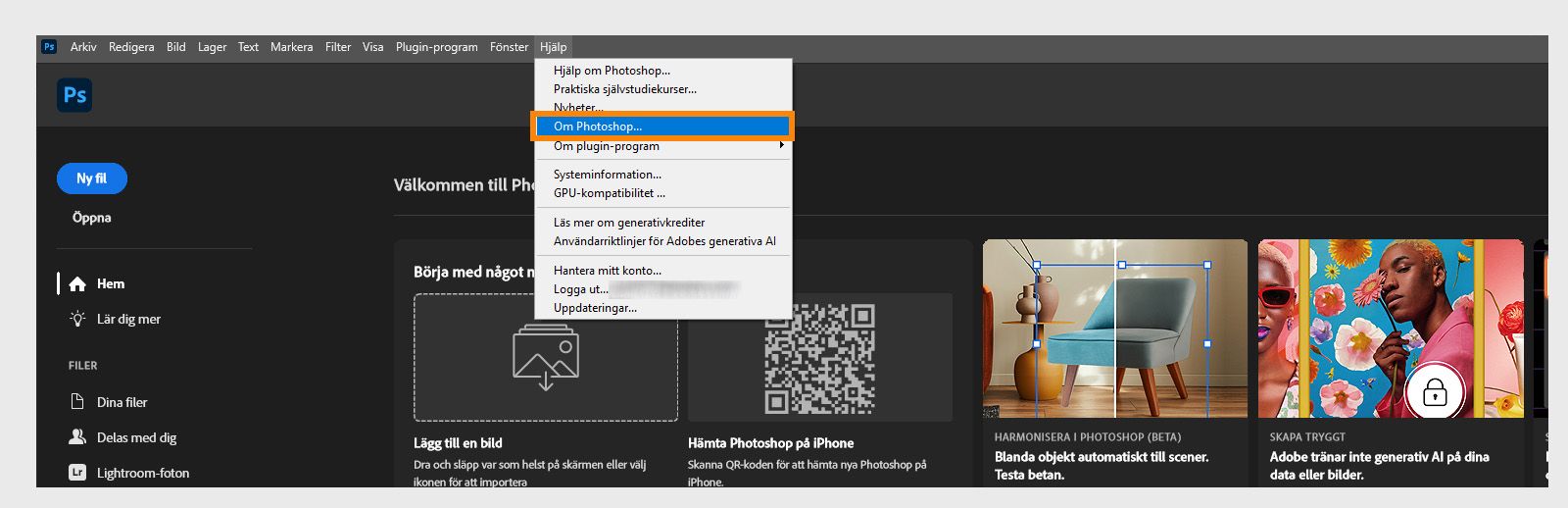Image resolution: width=1568 pixels, height=508 pixels.
Task: Open the Markera menu
Action: coord(292,47)
